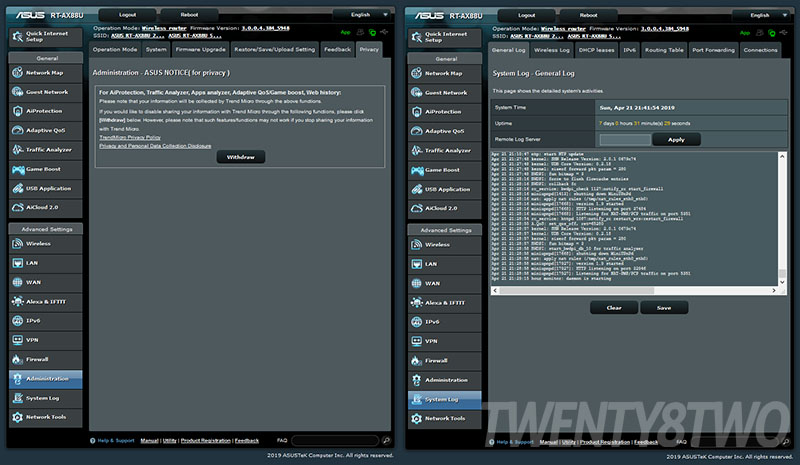Open Guest Network icon in left window
Screen dimensions: 800x465
click(17, 92)
